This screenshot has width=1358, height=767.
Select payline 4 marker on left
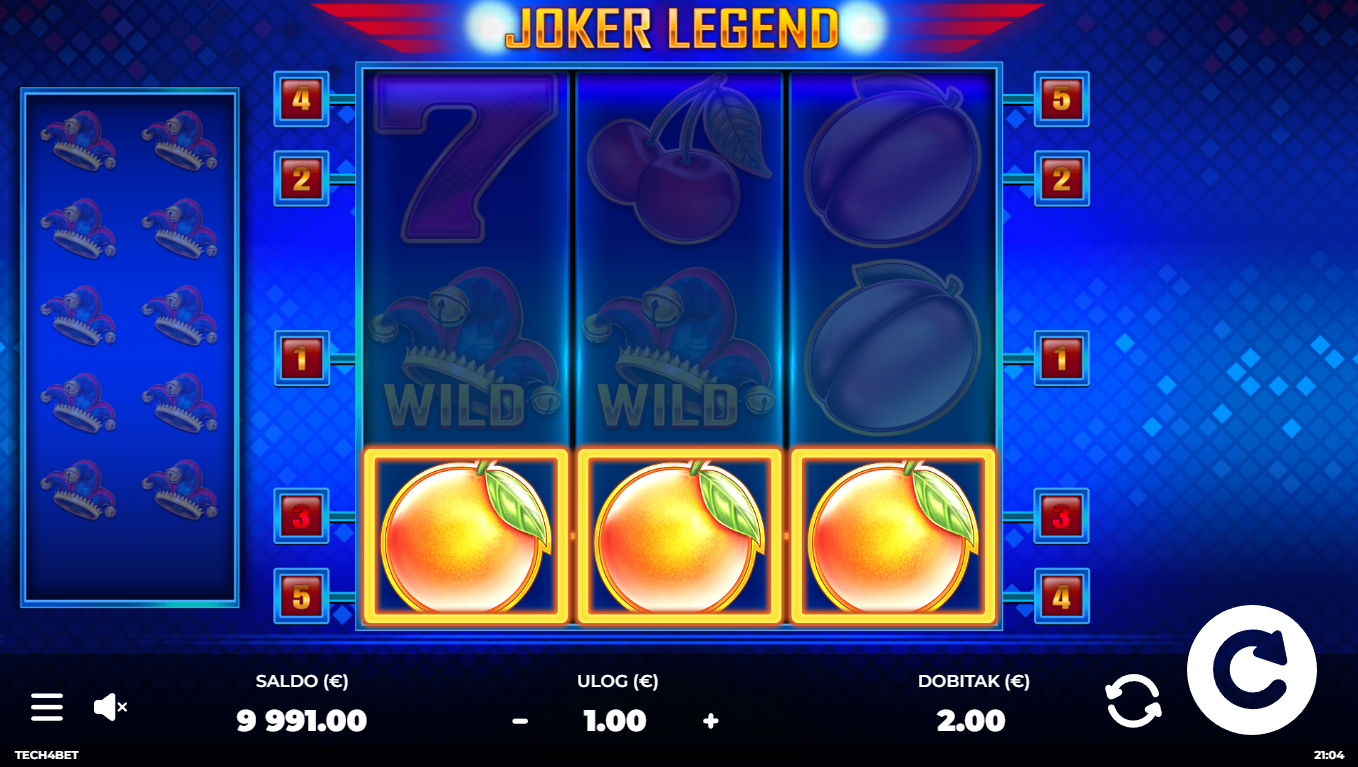[301, 99]
